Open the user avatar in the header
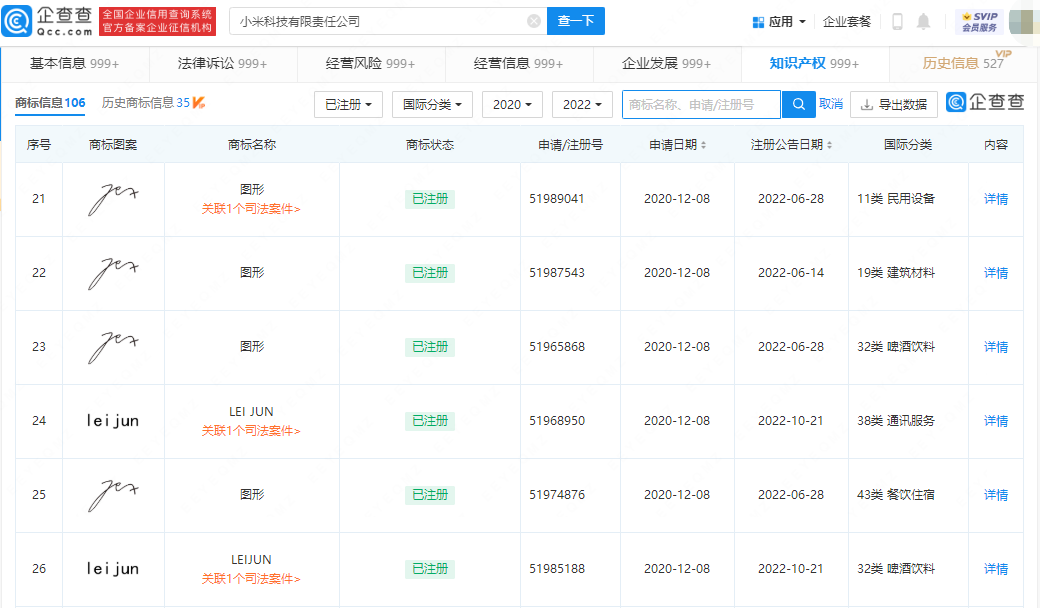 coord(1023,22)
